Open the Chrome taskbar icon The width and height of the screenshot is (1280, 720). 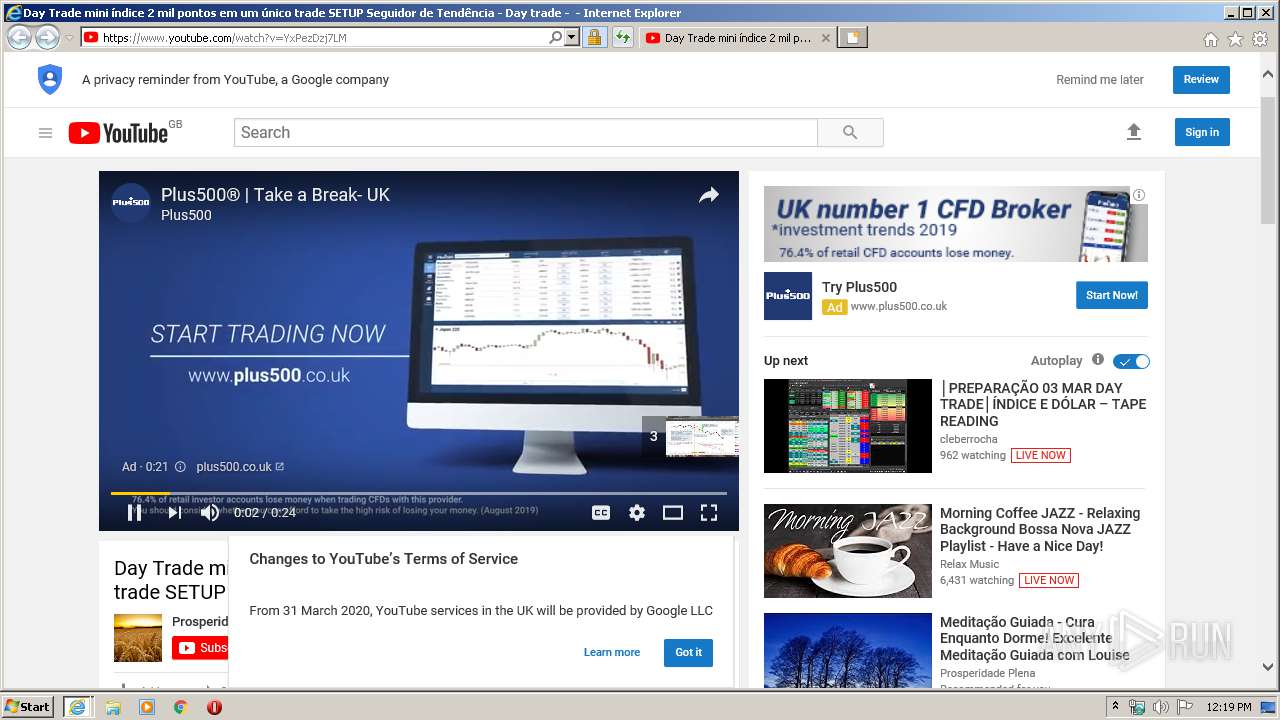pos(181,707)
